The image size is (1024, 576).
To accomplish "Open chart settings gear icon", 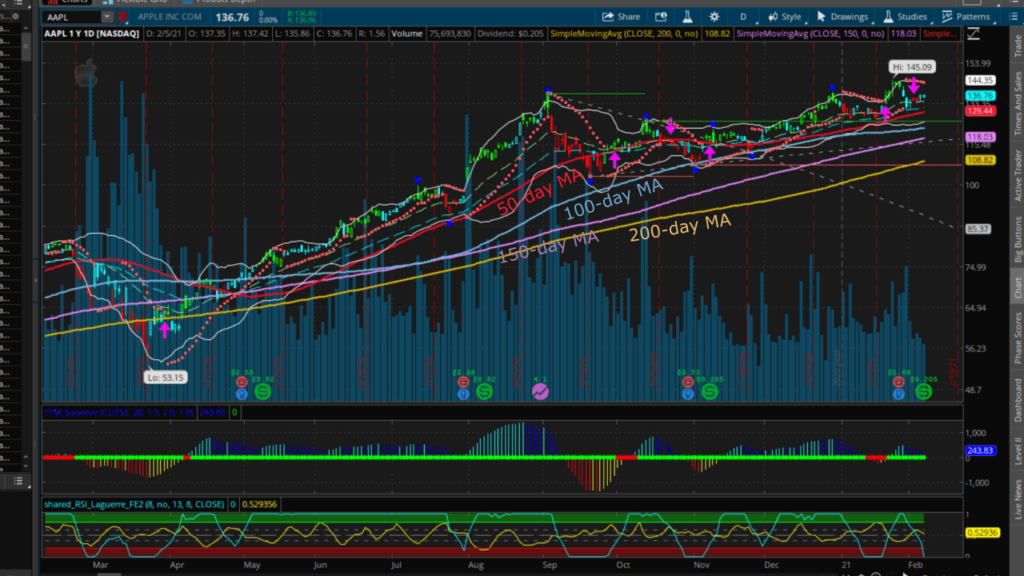I will (x=714, y=17).
